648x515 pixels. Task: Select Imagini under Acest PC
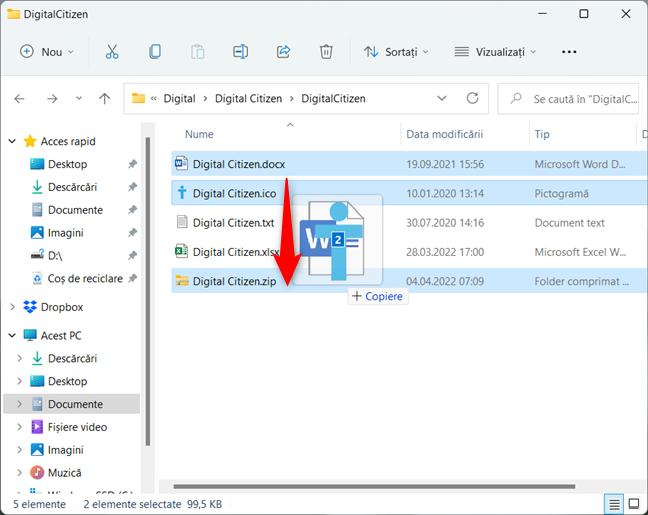tap(65, 450)
